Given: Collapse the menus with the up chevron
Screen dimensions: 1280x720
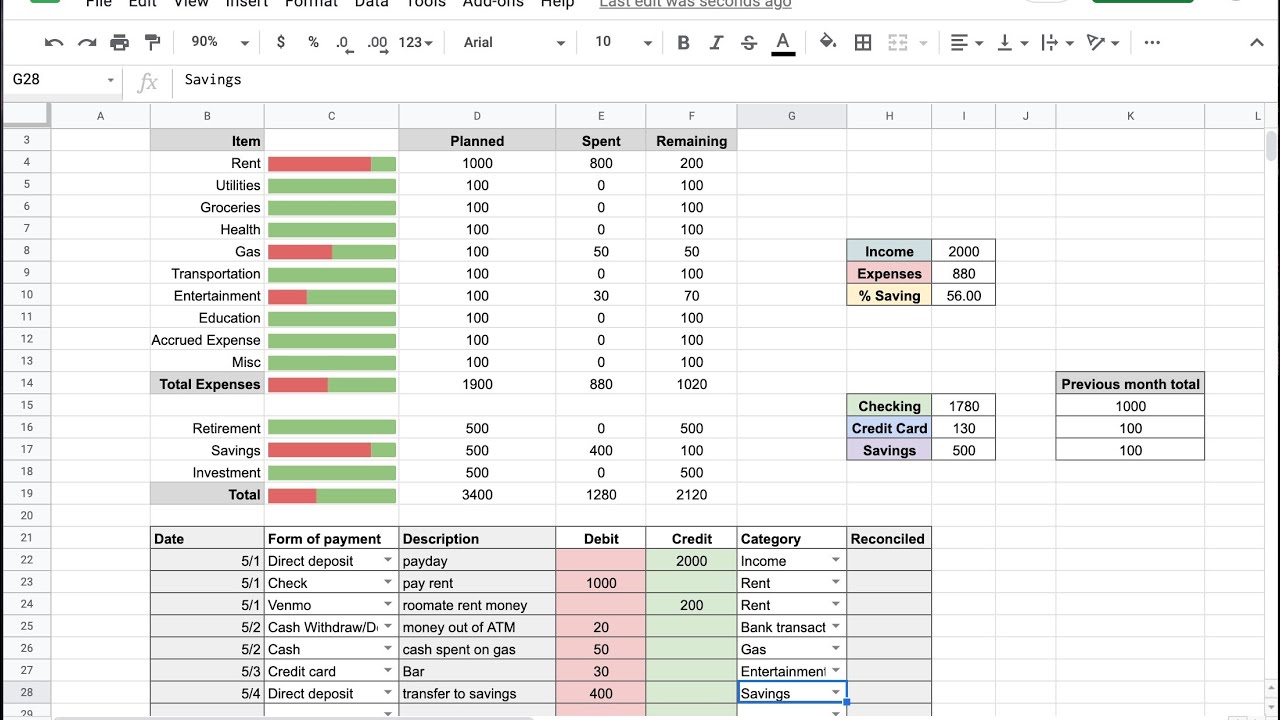Looking at the screenshot, I should (x=1257, y=42).
